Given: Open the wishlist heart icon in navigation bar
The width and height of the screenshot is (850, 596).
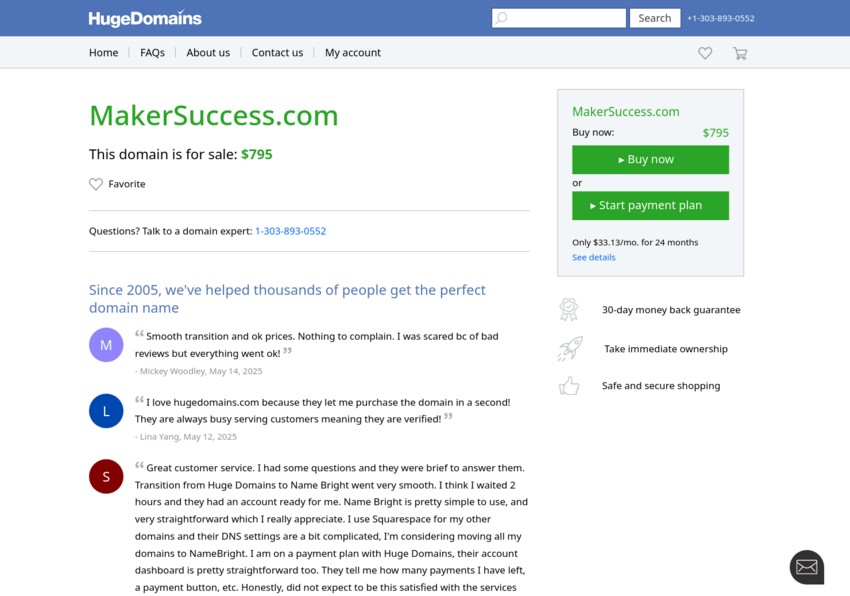Looking at the screenshot, I should [705, 53].
